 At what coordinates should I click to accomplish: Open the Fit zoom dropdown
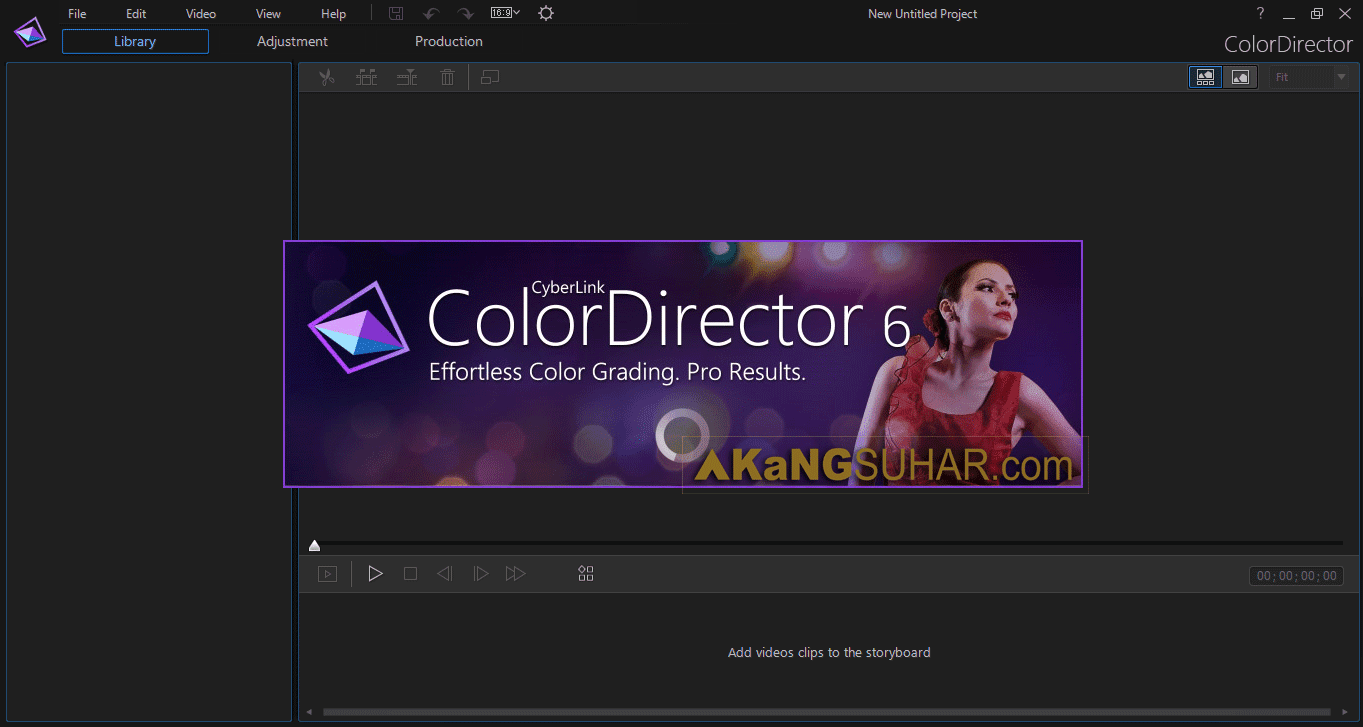click(x=1309, y=77)
